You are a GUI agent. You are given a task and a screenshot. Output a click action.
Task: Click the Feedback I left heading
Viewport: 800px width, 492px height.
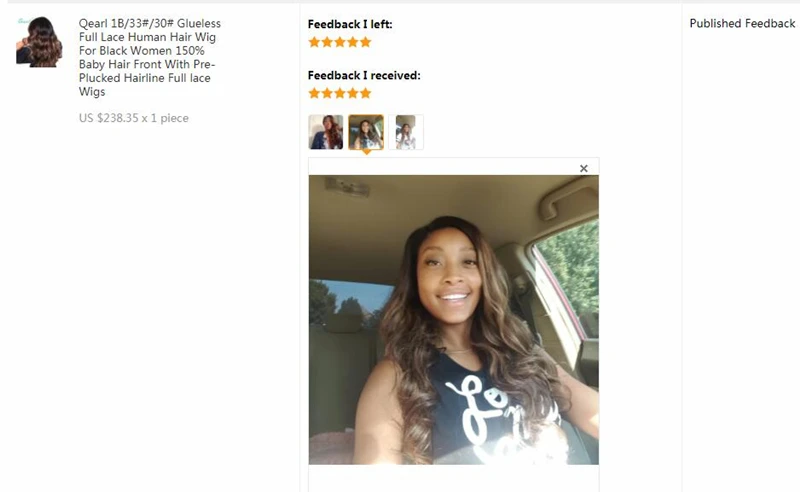(x=350, y=24)
